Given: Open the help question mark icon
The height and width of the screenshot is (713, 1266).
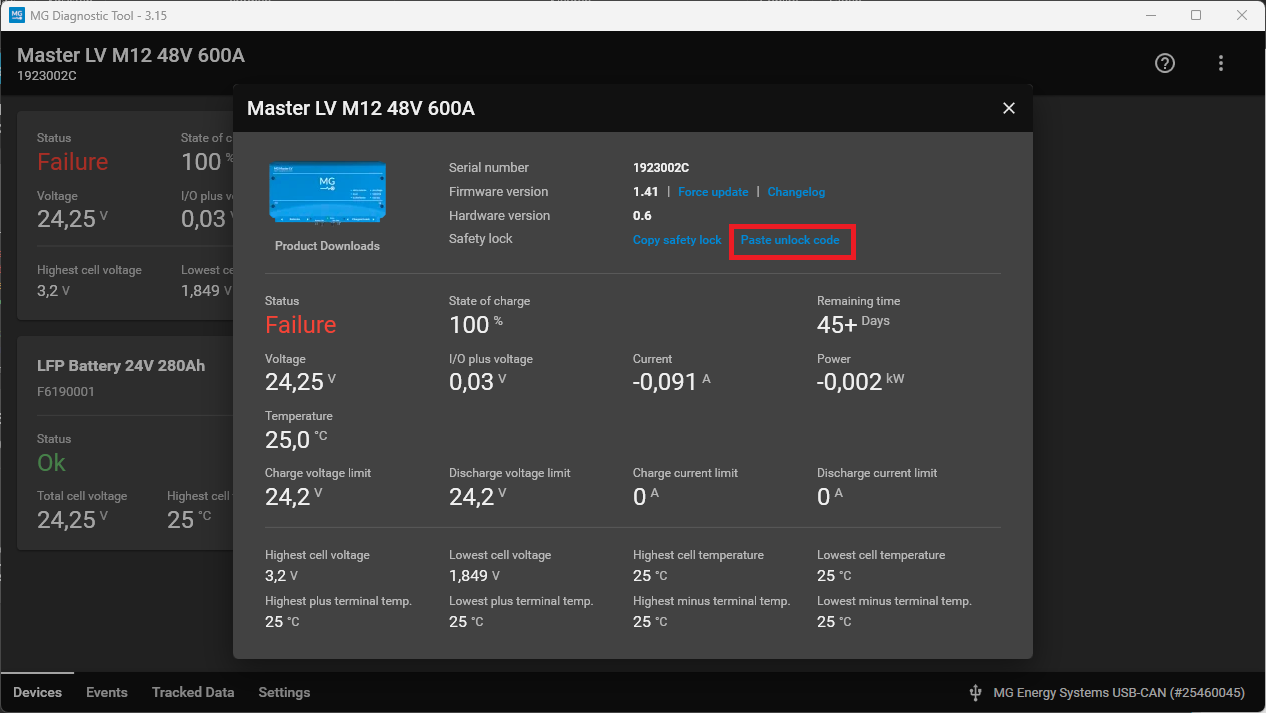Looking at the screenshot, I should tap(1165, 63).
